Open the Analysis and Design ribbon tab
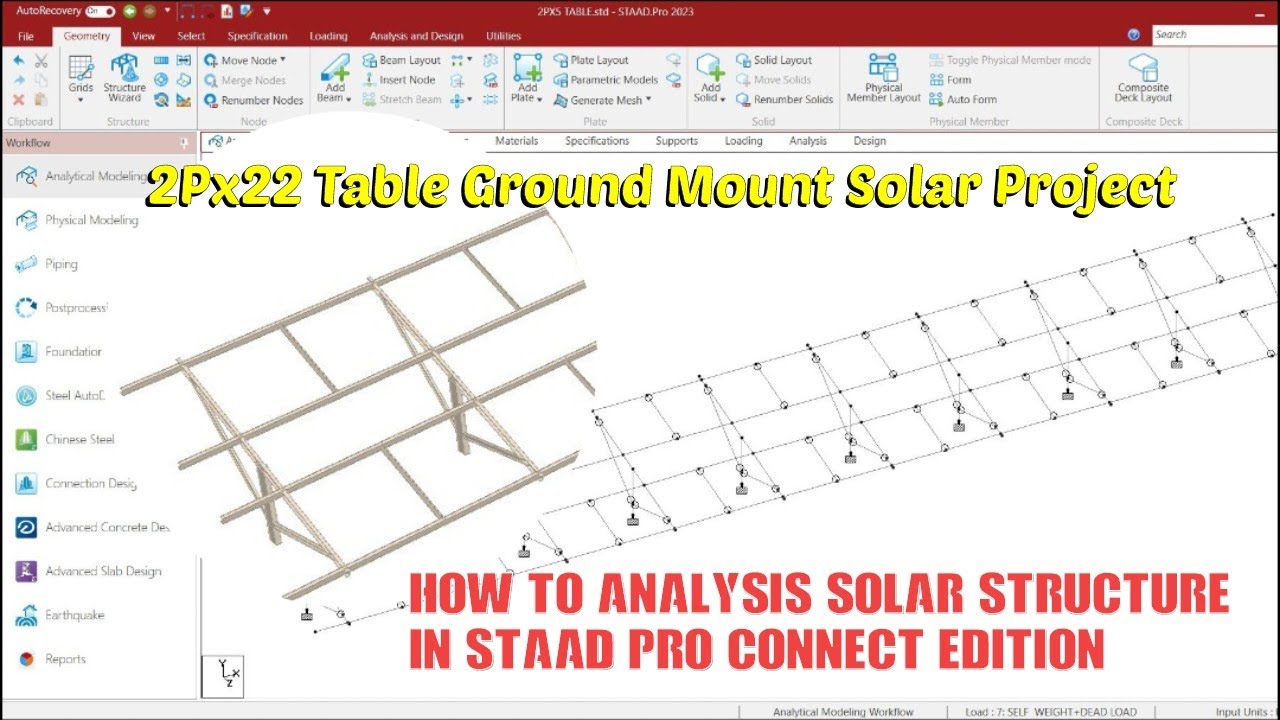The image size is (1280, 720). [x=416, y=36]
